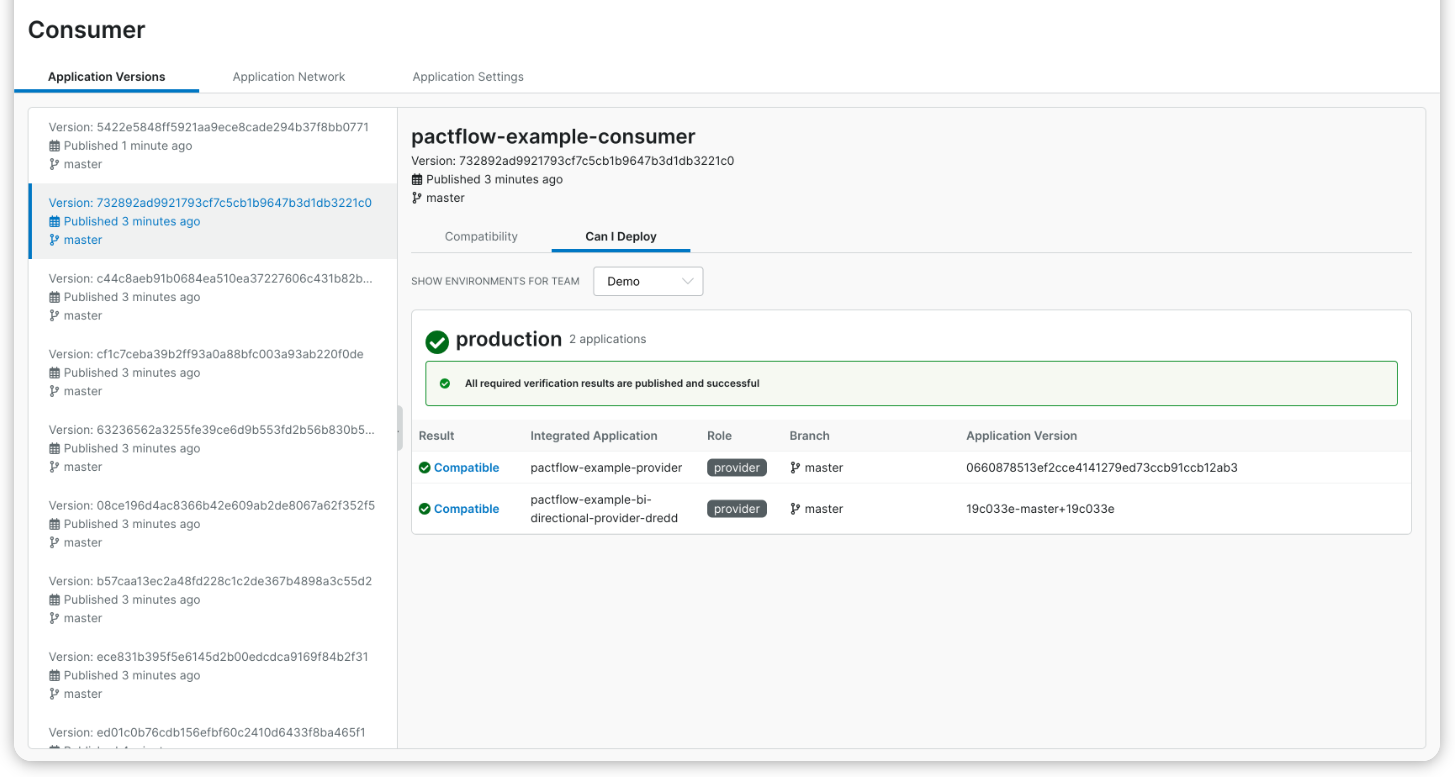The height and width of the screenshot is (777, 1455).
Task: Click the production environment title
Action: pyautogui.click(x=509, y=340)
